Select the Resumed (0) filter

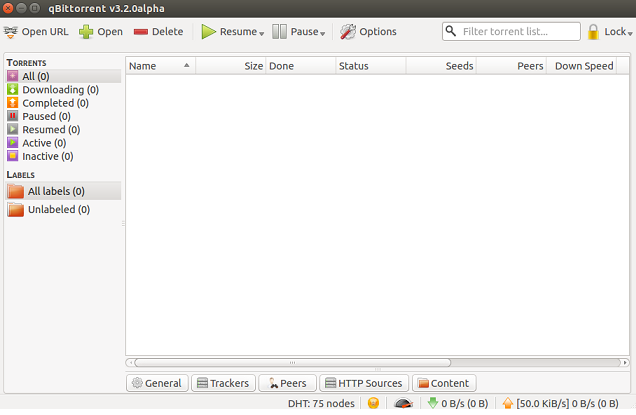pyautogui.click(x=63, y=130)
